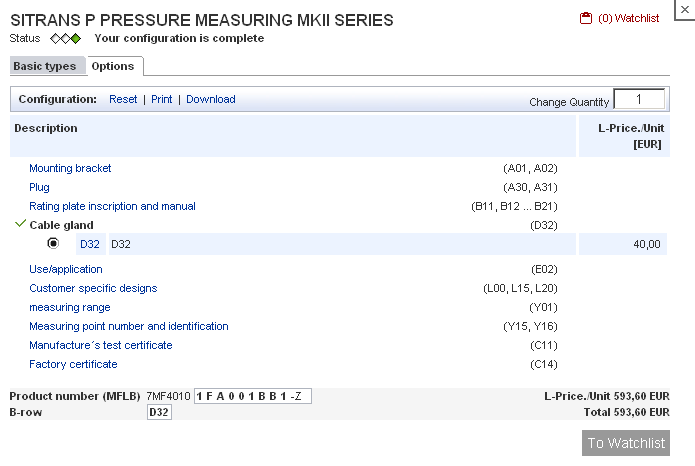Expand the measuring range option group
695x466 pixels.
click(x=70, y=308)
